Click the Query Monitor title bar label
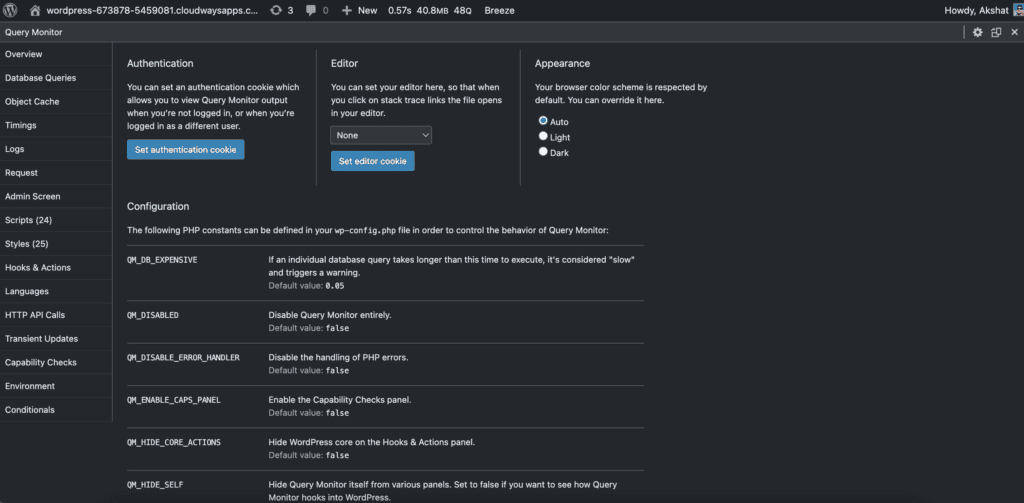This screenshot has height=503, width=1024. (x=33, y=32)
